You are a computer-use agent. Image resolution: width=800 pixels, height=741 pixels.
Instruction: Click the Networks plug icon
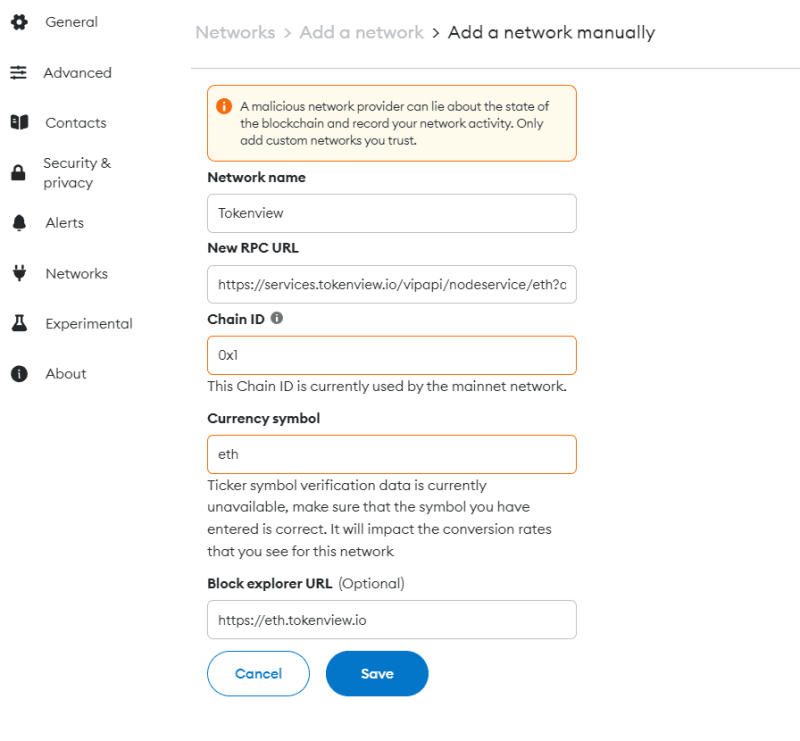(x=19, y=273)
